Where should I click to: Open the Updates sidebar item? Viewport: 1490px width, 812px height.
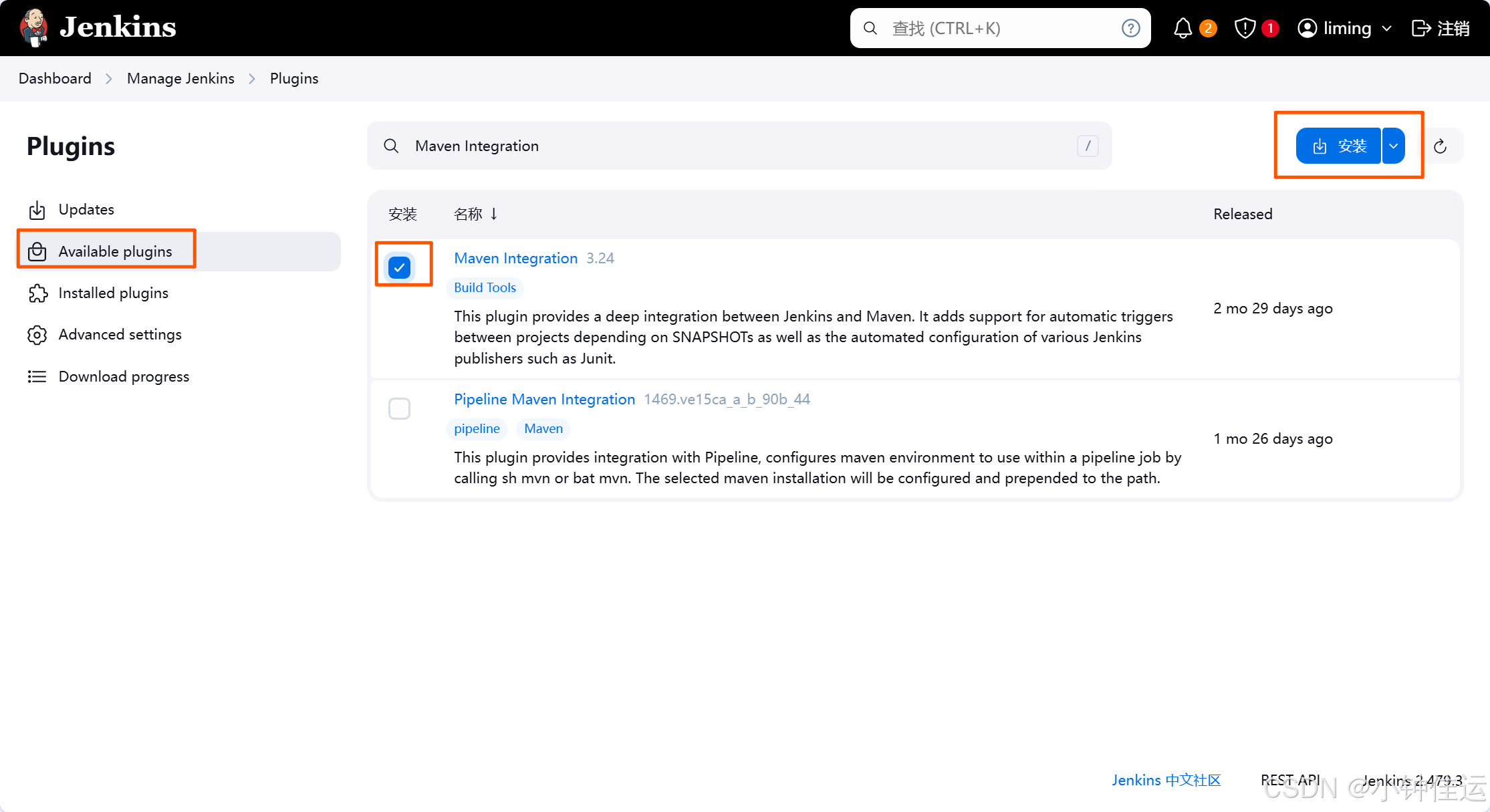click(179, 210)
